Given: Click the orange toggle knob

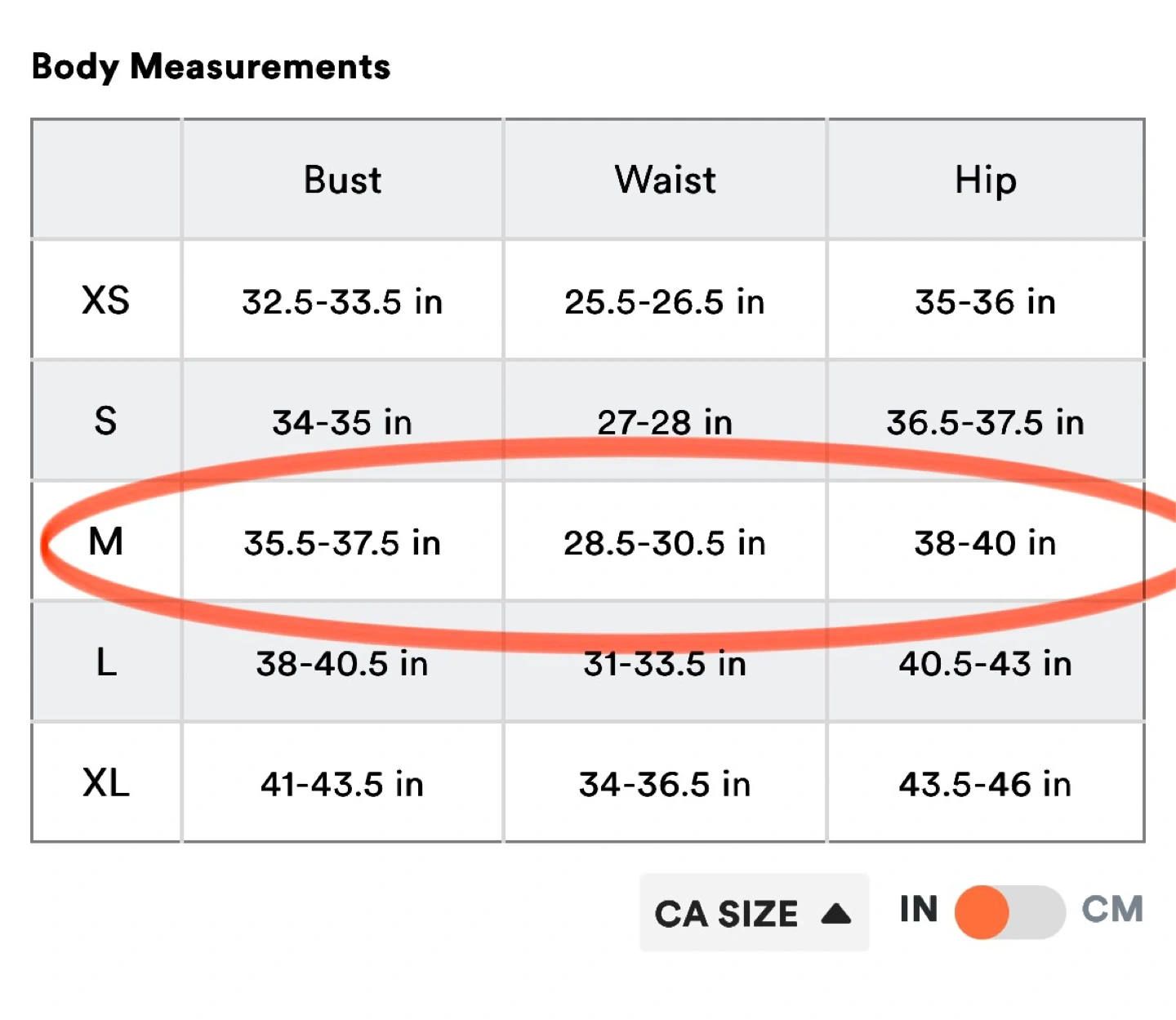Looking at the screenshot, I should click(x=982, y=911).
